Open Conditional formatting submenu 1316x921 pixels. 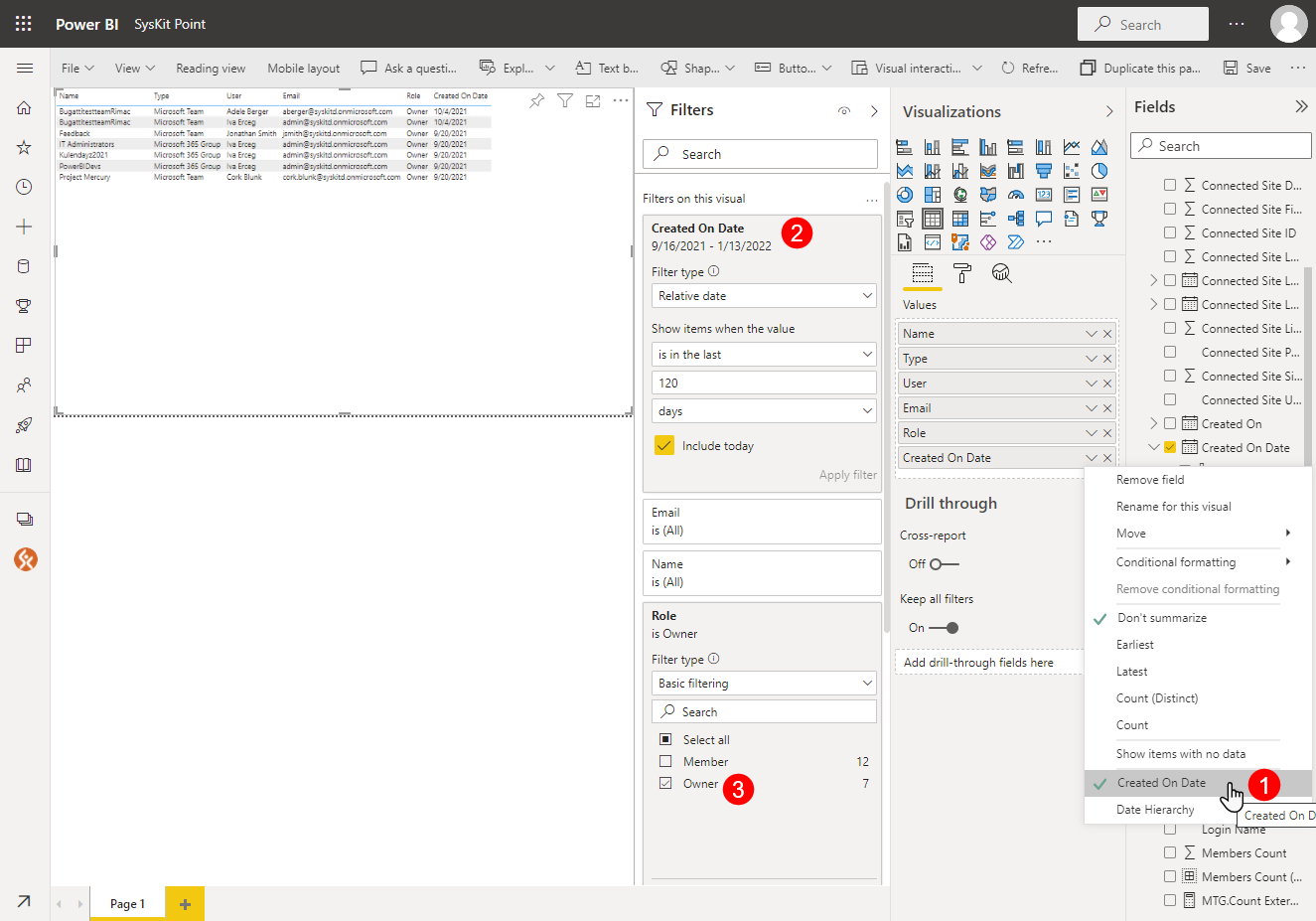(x=1198, y=562)
